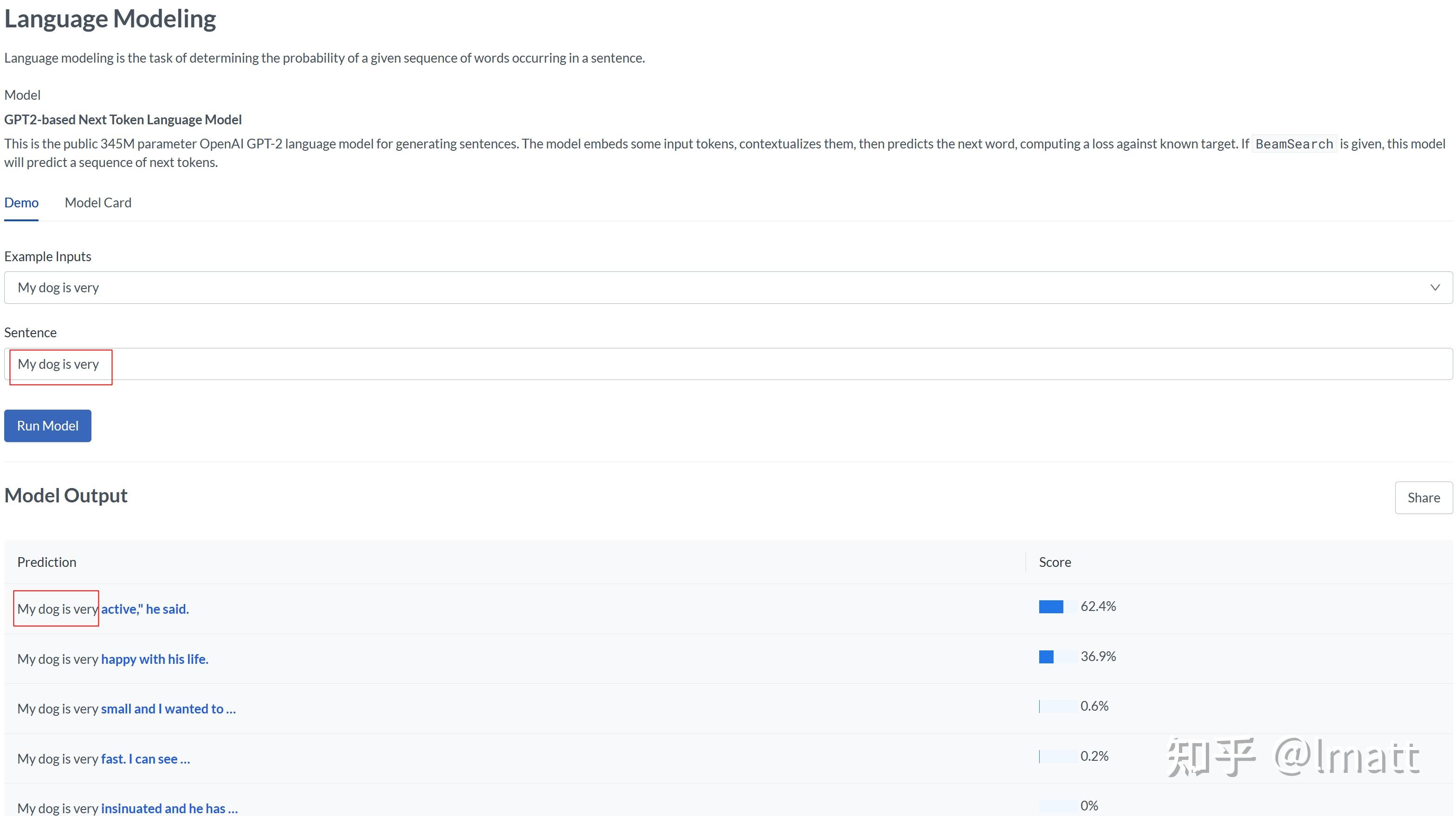The image size is (1456, 816).
Task: Pick prediction 'small and I wanted to ...'
Action: (x=168, y=709)
